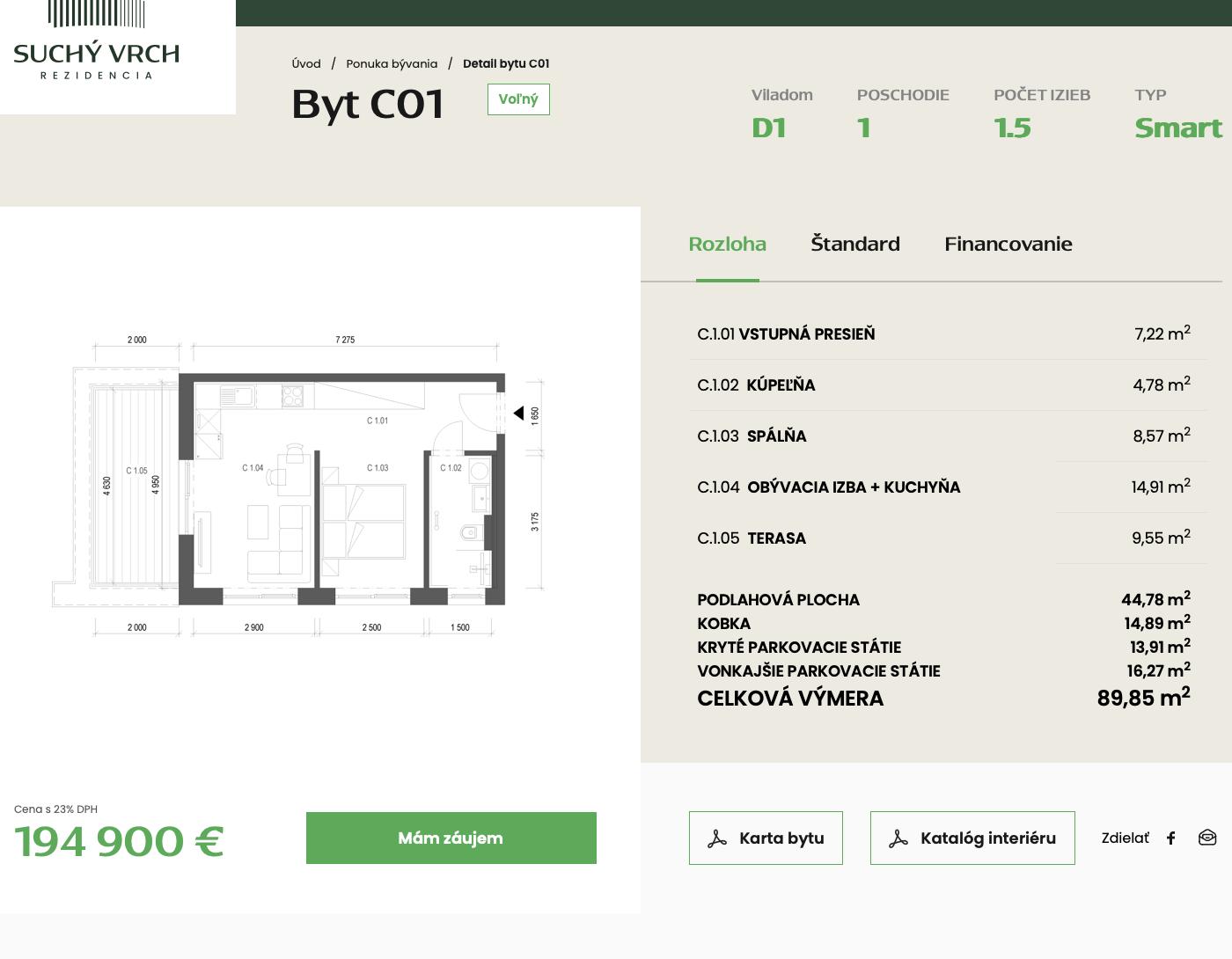
Task: Open the apartment floor plan image
Action: [299, 484]
